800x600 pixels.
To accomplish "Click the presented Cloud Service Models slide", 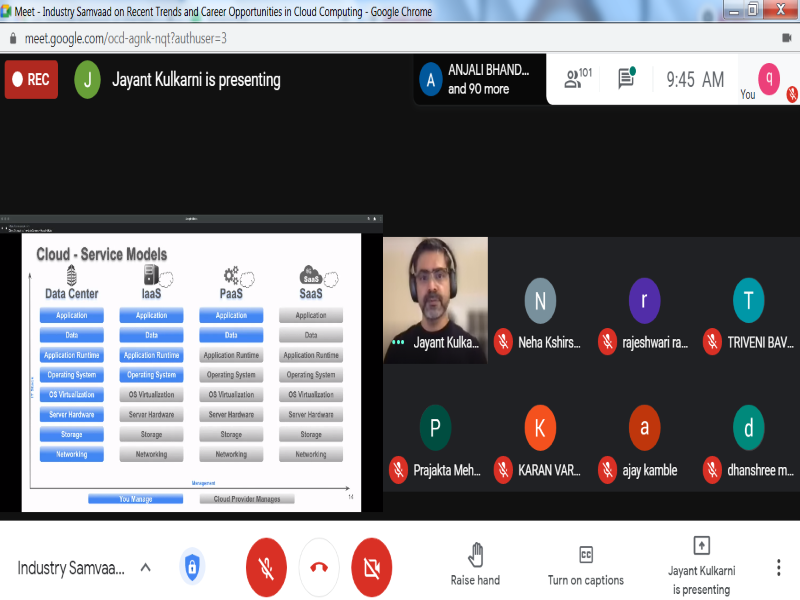I will pyautogui.click(x=192, y=372).
